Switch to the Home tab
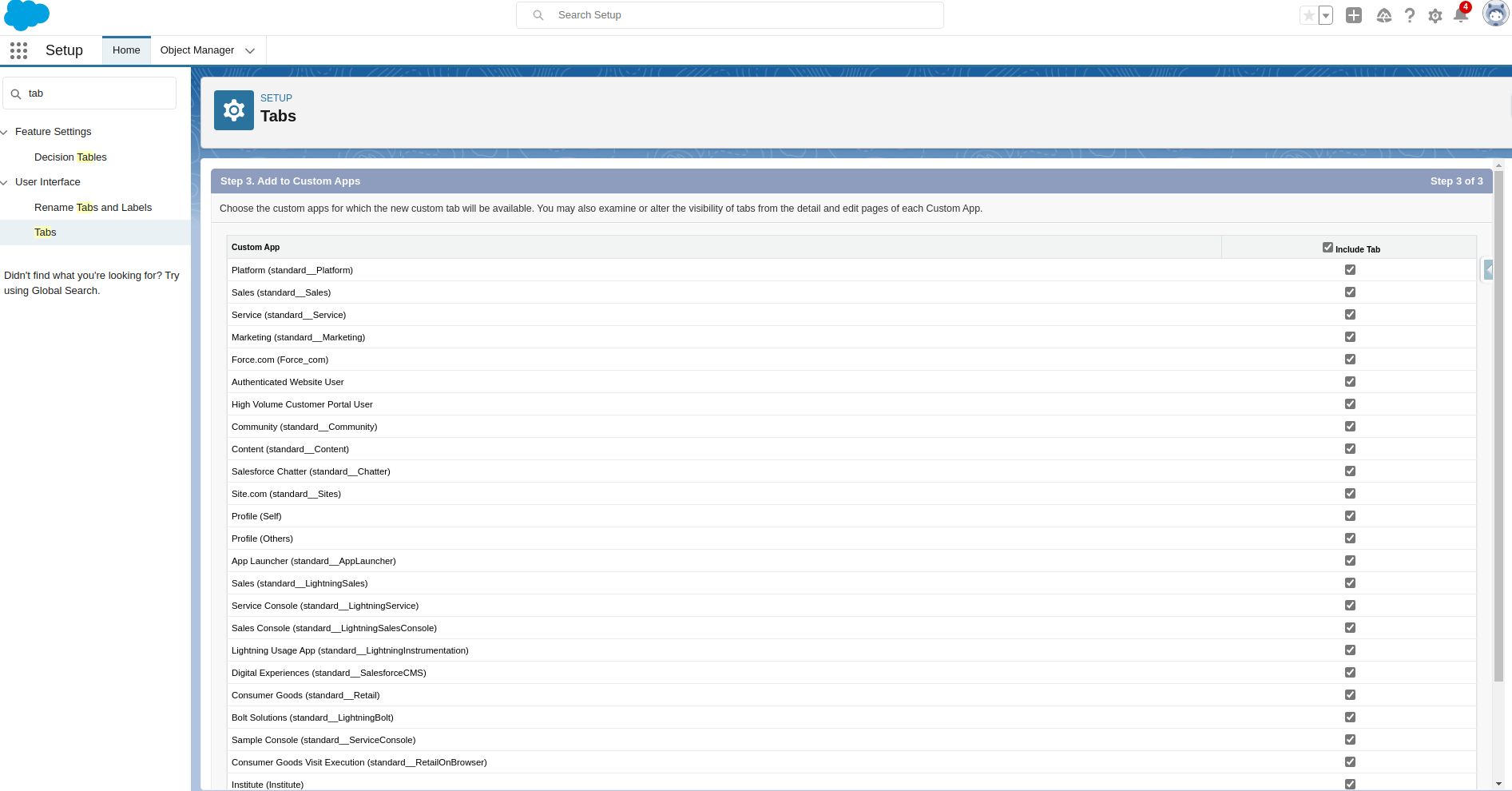Viewport: 1512px width, 791px height. coord(126,50)
